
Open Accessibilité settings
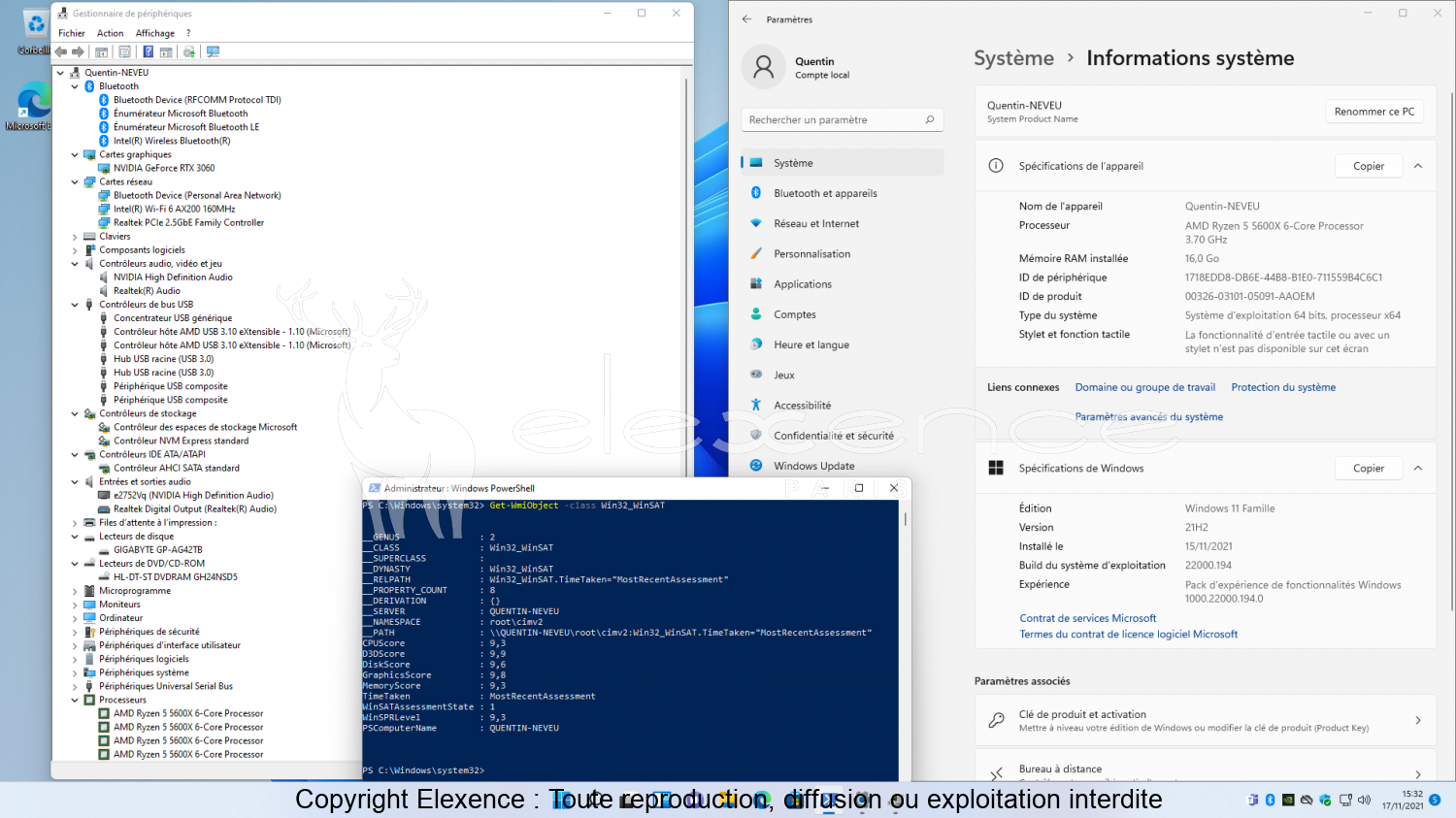click(842, 406)
